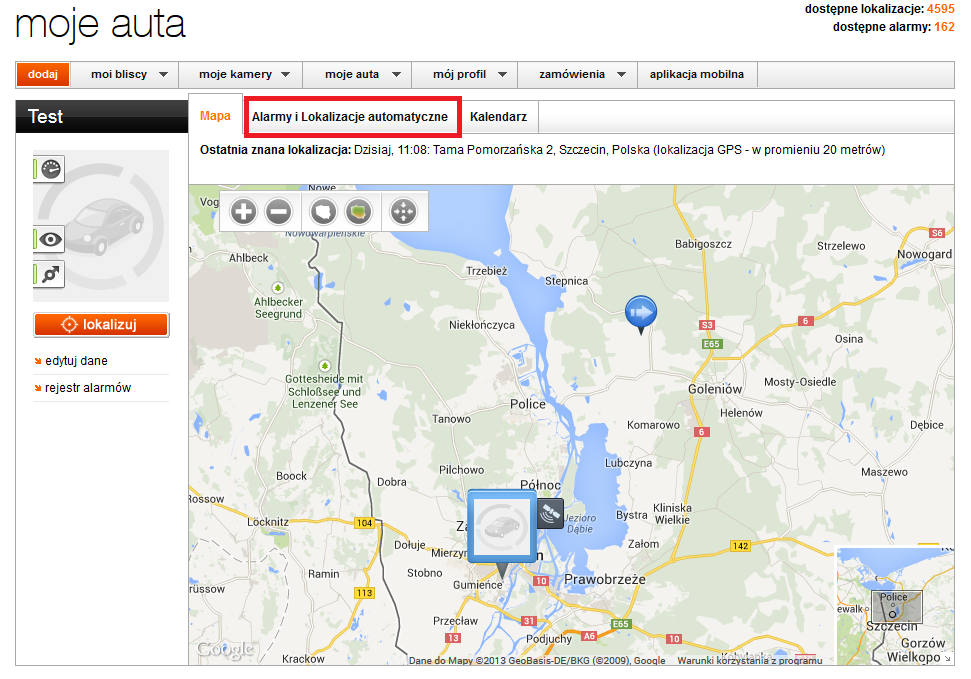This screenshot has width=971, height=679.
Task: Click the orange lokalizuj button
Action: point(101,325)
